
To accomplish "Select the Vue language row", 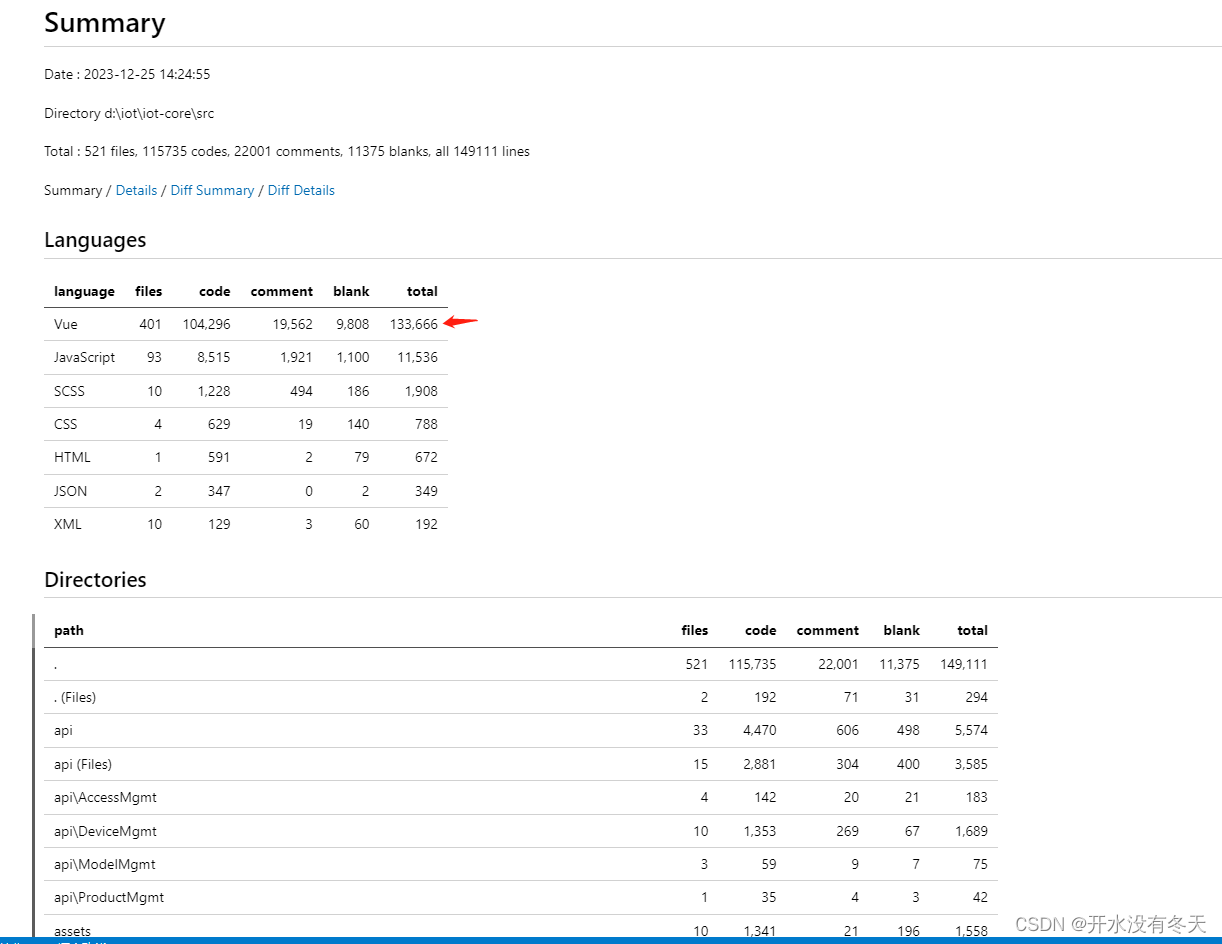I will tap(246, 324).
